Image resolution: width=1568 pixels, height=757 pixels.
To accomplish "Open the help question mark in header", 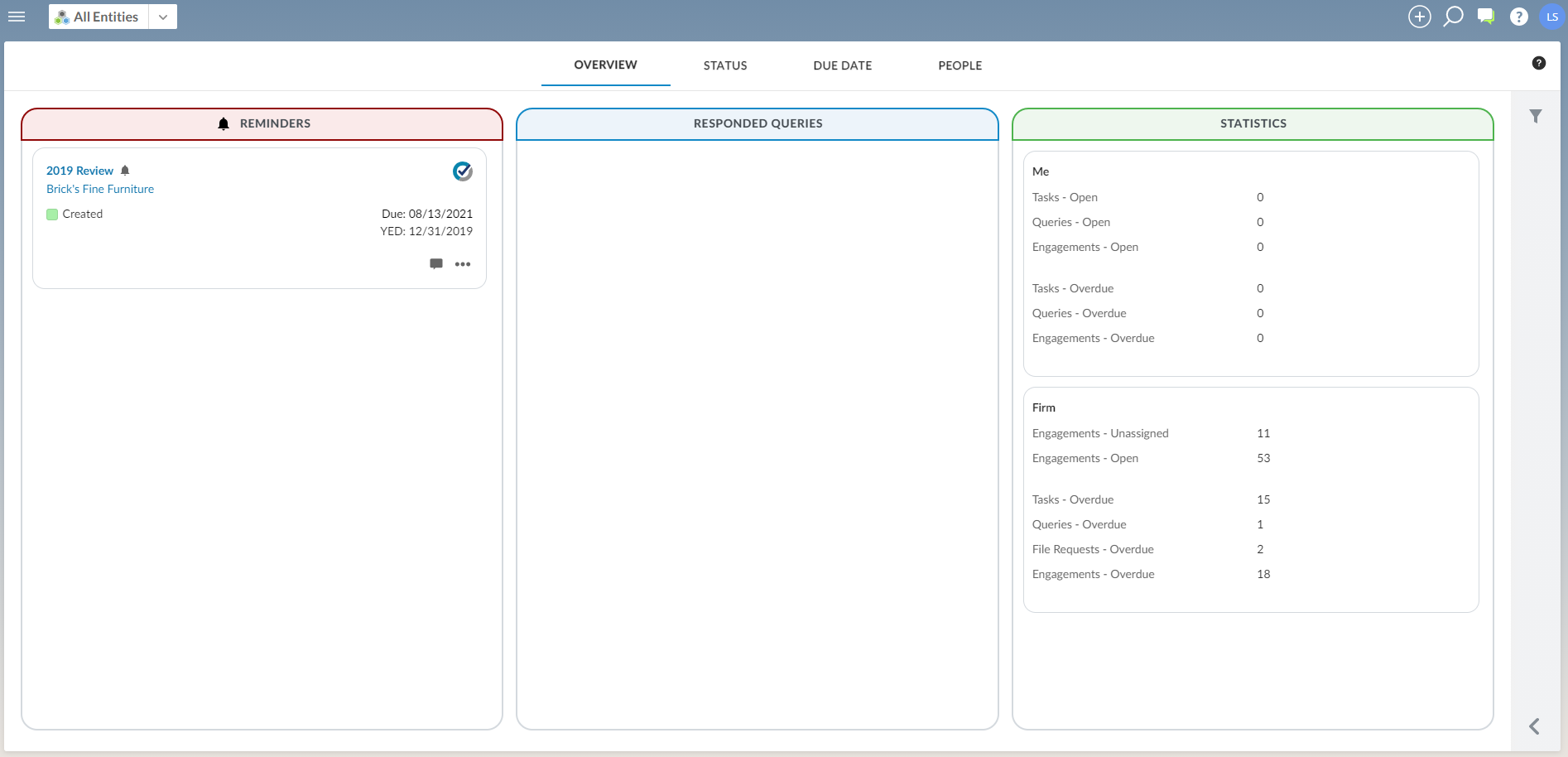I will 1518,17.
